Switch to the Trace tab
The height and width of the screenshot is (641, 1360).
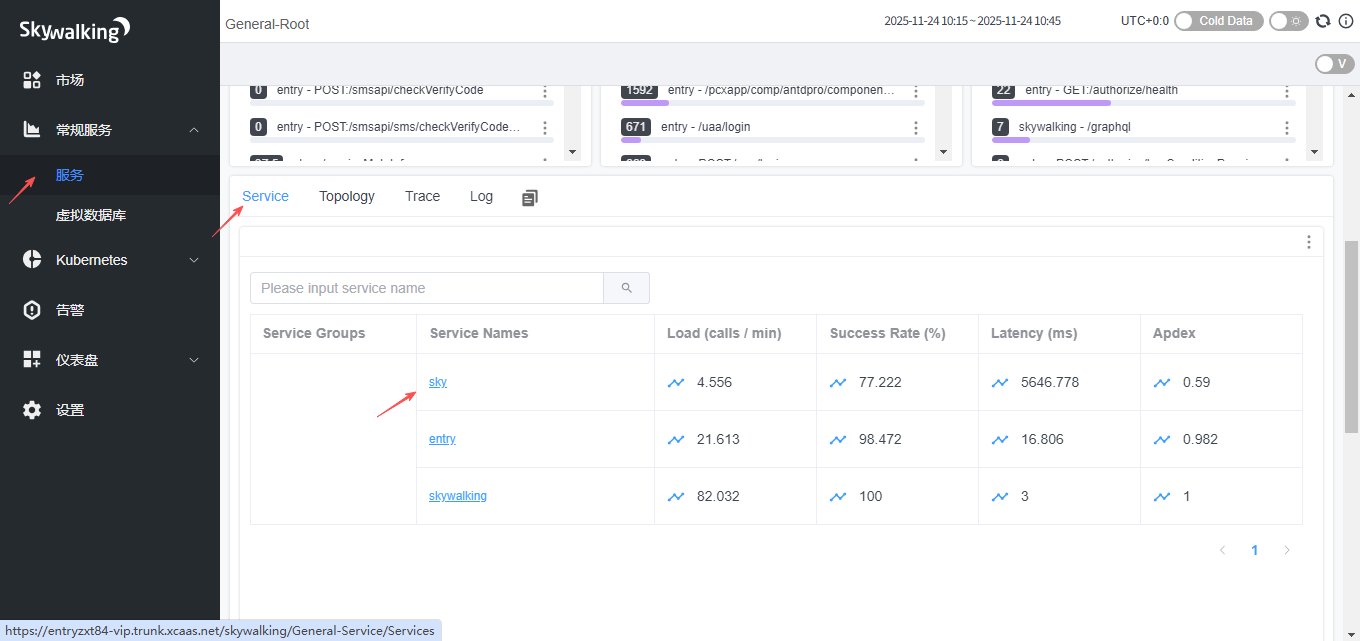422,196
